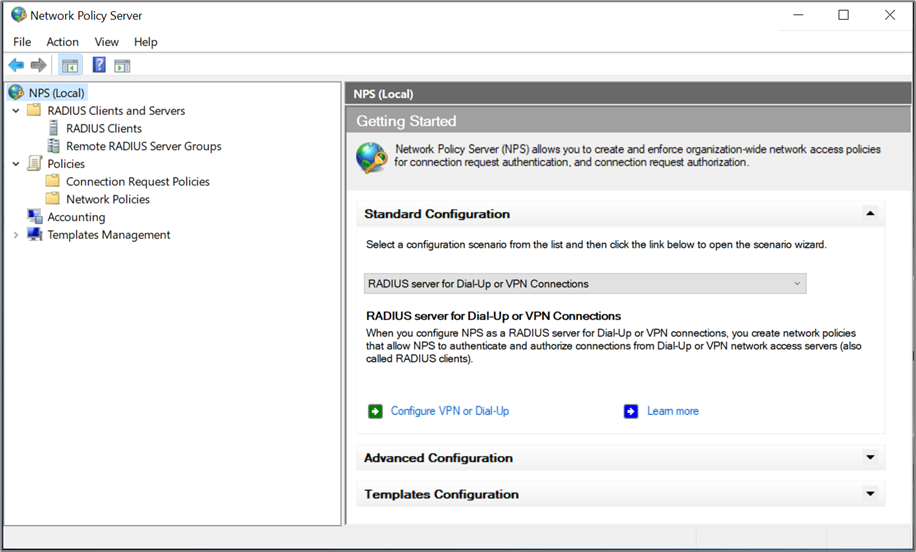This screenshot has height=552, width=916.
Task: Collapse the RADIUS Clients and Servers node
Action: [x=16, y=111]
